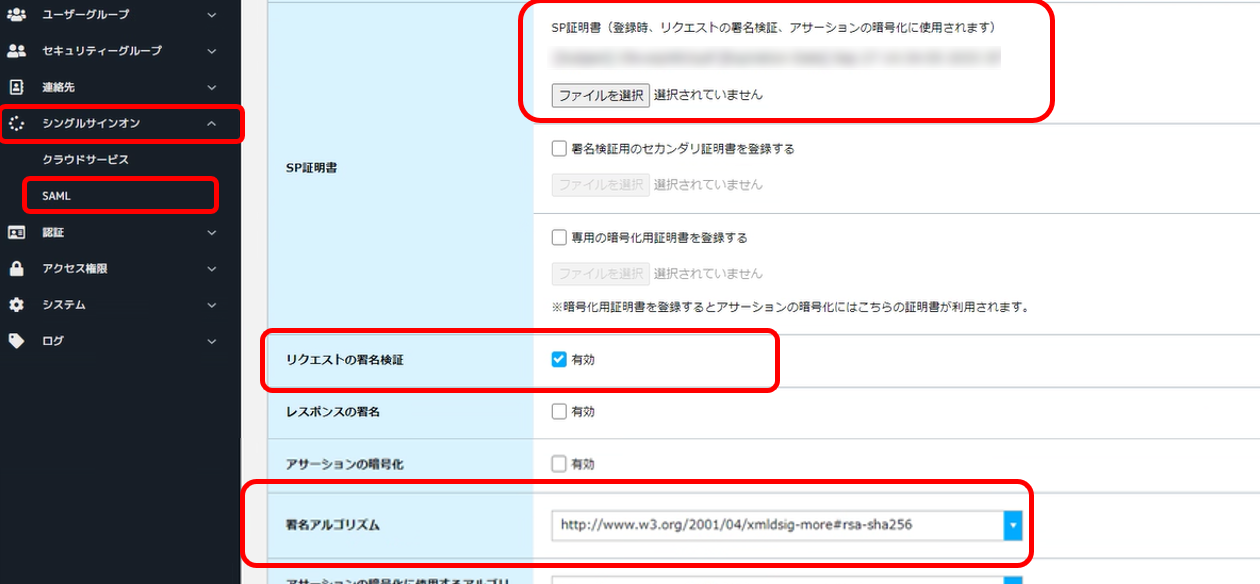The width and height of the screenshot is (1260, 584).
Task: Click the contacts (連絡先) icon
Action: coord(16,87)
